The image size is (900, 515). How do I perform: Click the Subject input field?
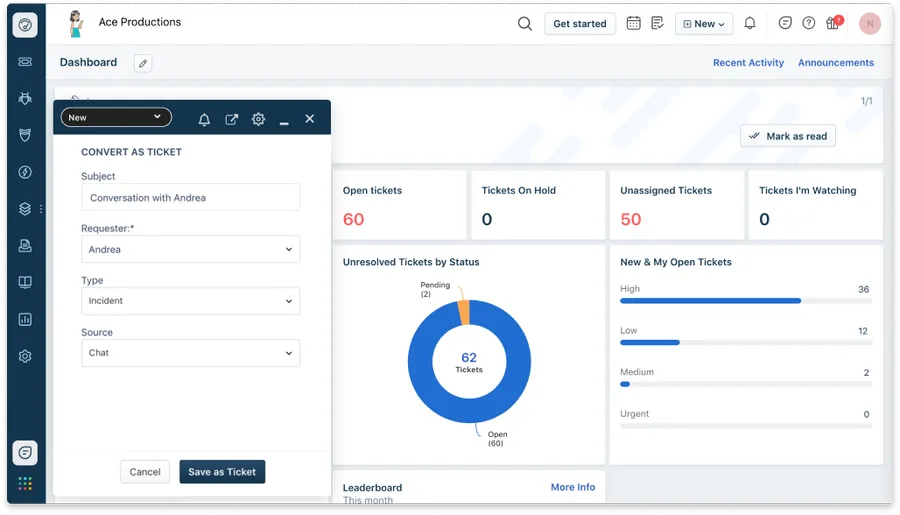click(x=190, y=198)
